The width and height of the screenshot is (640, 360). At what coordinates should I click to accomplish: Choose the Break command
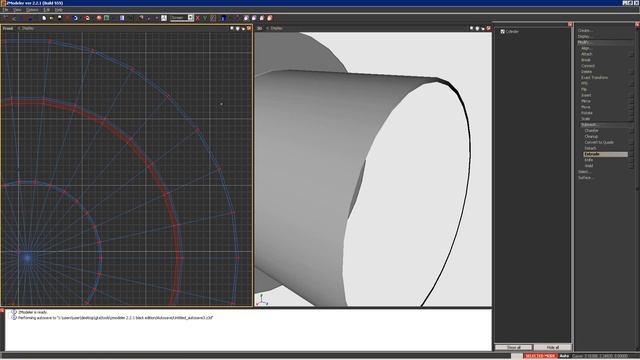point(586,60)
